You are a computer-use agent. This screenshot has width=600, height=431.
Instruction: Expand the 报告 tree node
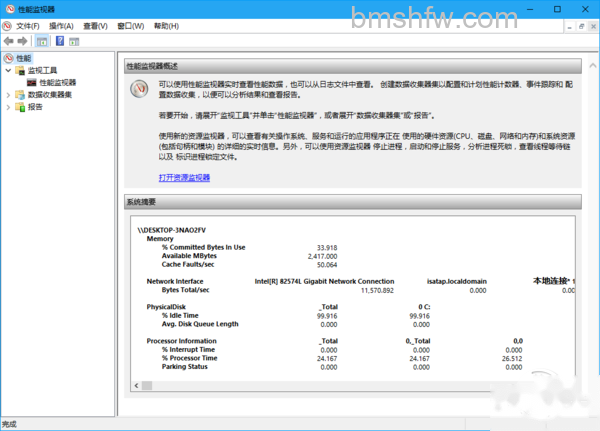8,107
